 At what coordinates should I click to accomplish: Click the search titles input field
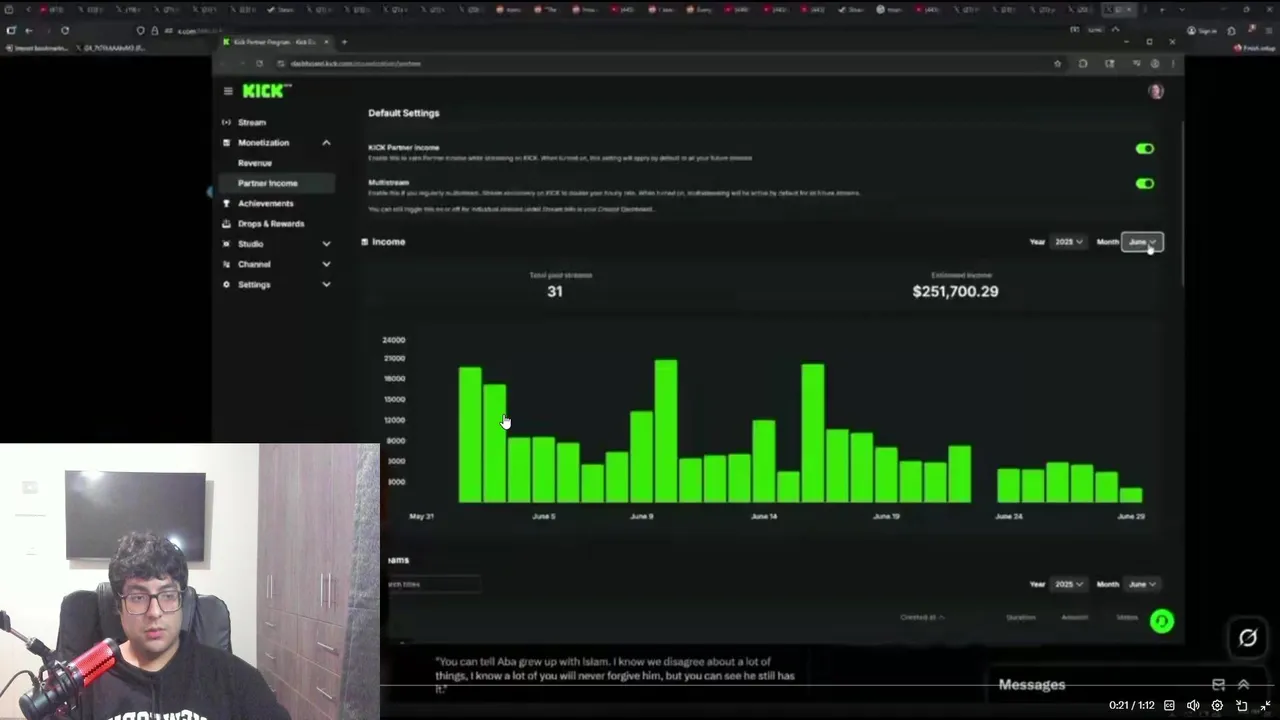[434, 584]
